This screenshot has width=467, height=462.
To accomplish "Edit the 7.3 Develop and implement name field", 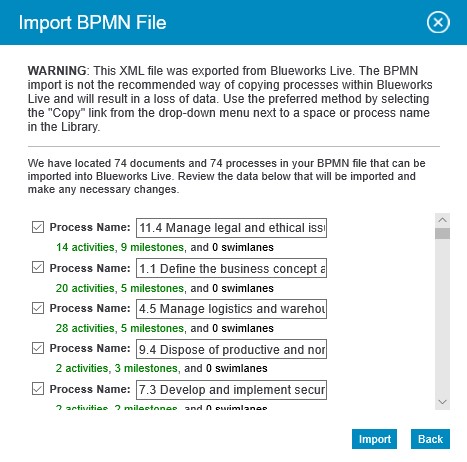I will [x=231, y=390].
